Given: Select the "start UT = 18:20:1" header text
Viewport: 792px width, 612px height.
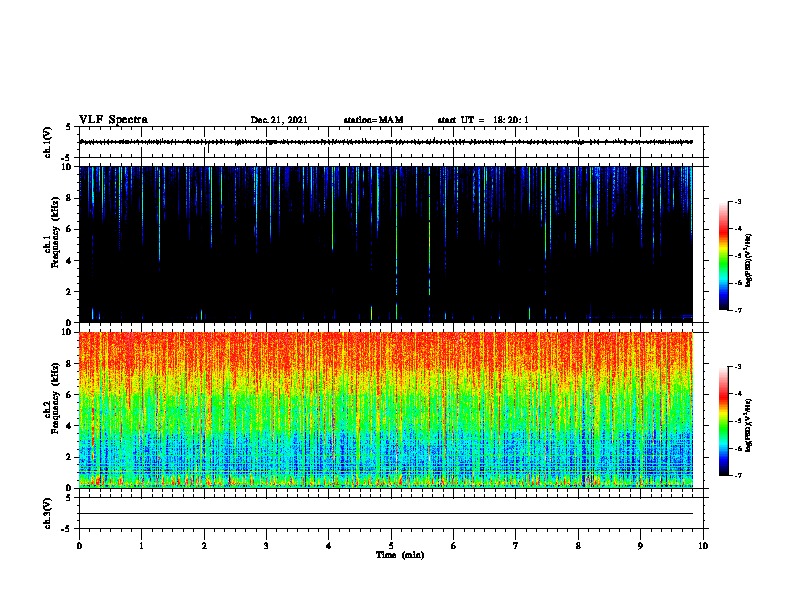Looking at the screenshot, I should pos(483,120).
